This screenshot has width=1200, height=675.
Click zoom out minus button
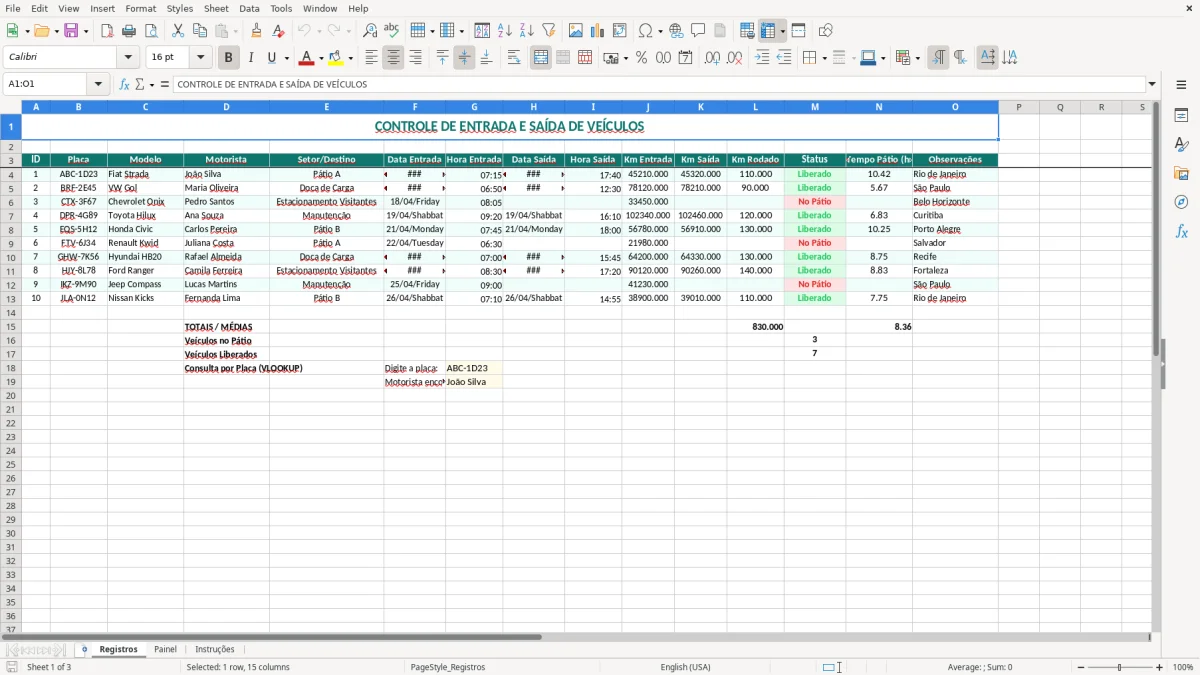coord(1078,667)
